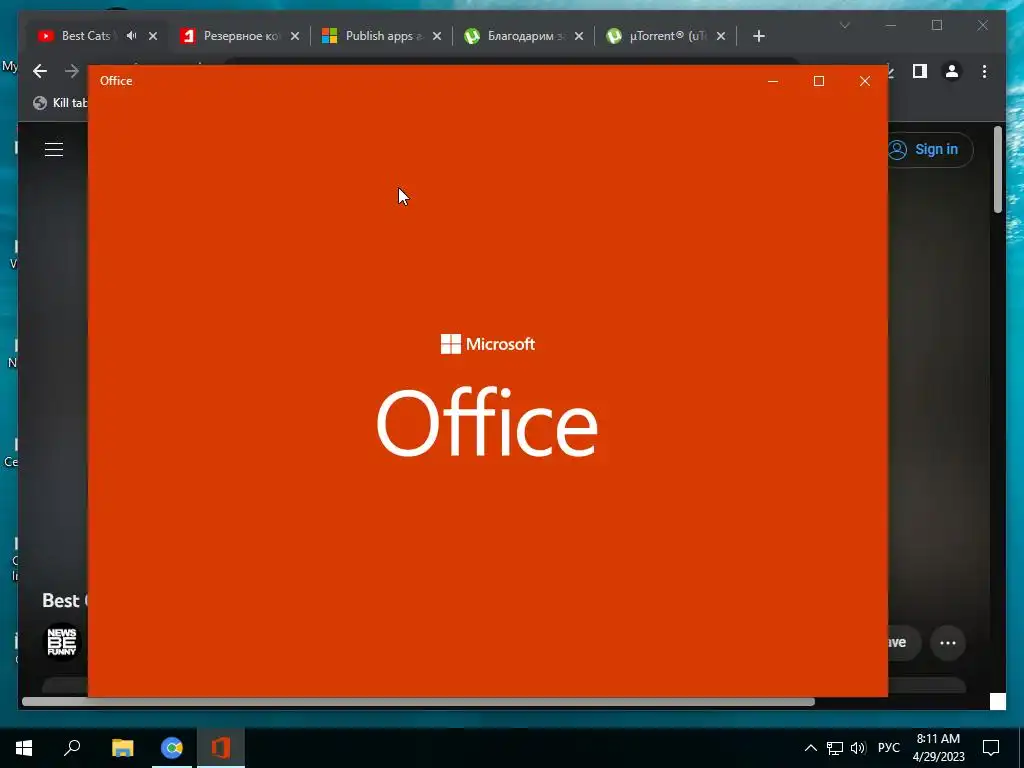1024x768 pixels.
Task: Open the video's more actions button
Action: tap(948, 643)
